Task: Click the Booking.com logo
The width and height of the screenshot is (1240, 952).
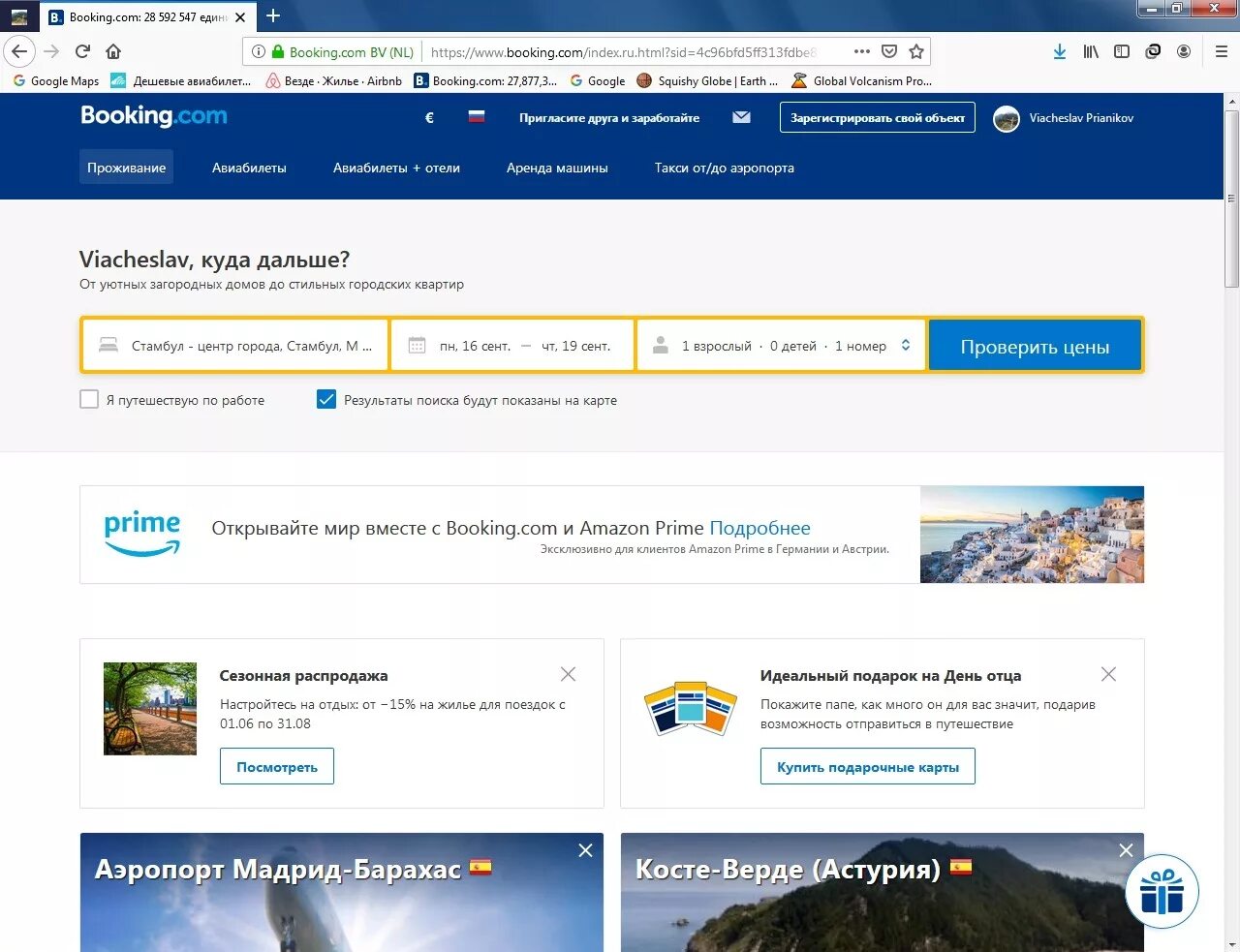Action: pyautogui.click(x=154, y=116)
